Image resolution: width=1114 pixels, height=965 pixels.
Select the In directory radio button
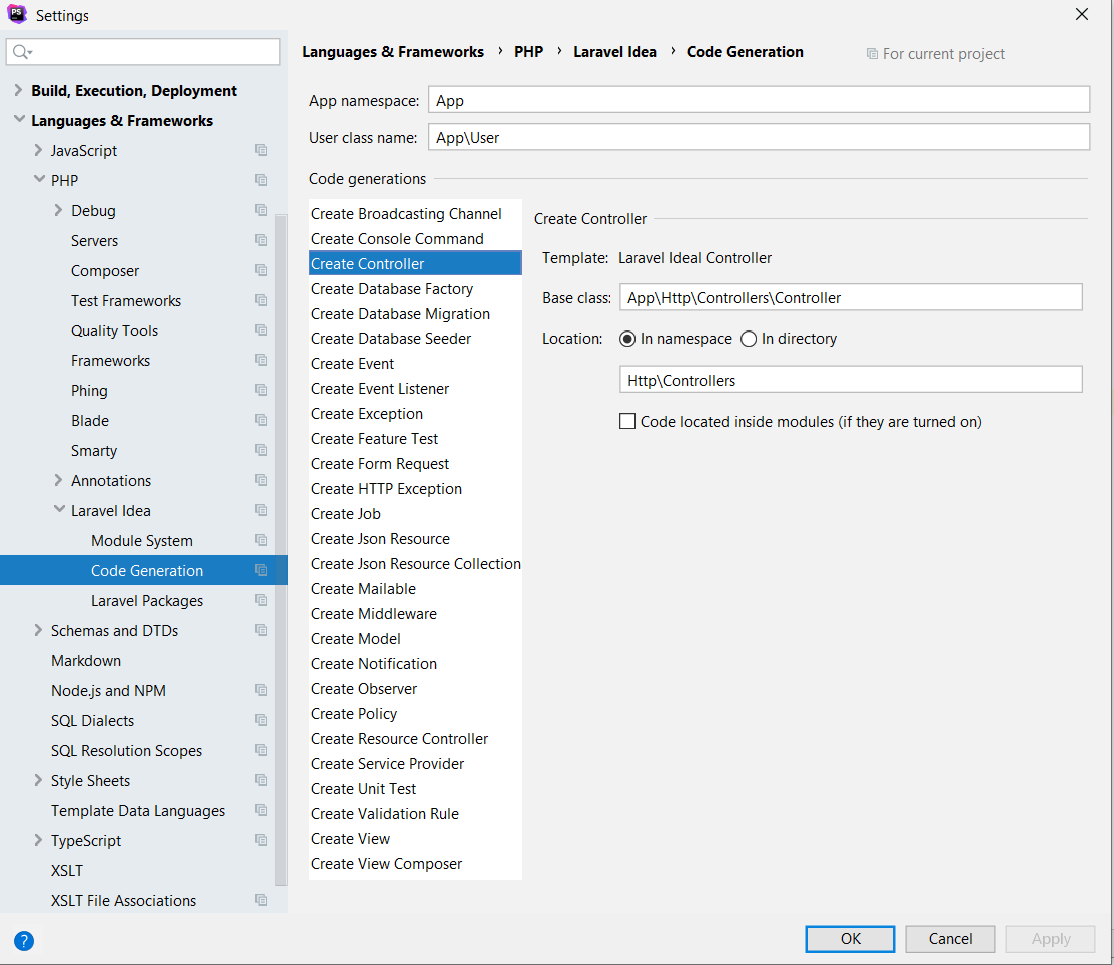pyautogui.click(x=749, y=339)
